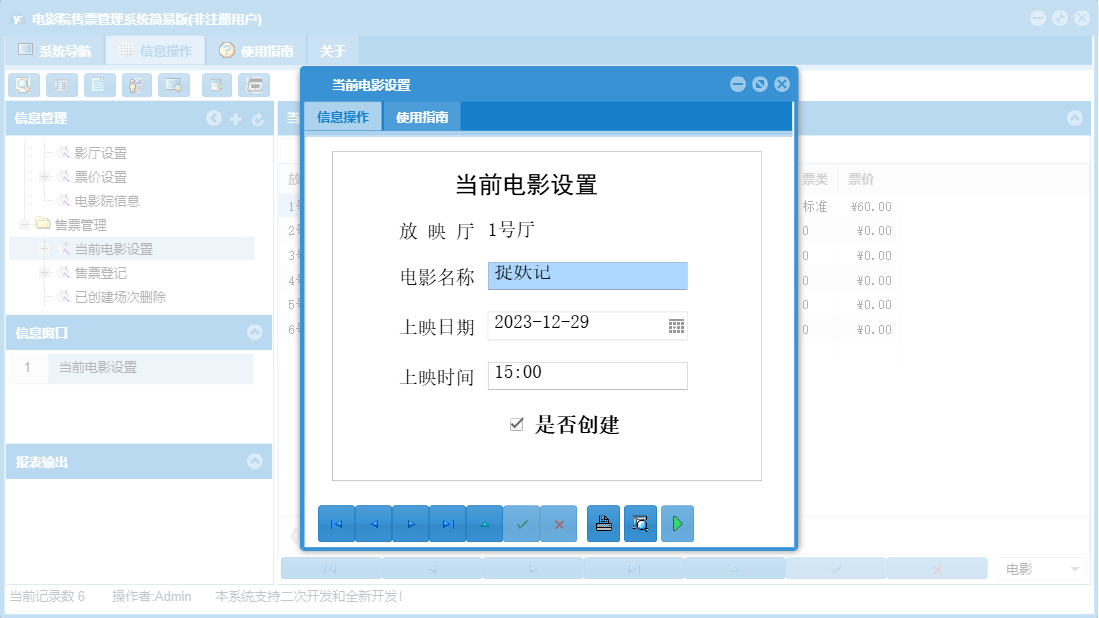Viewport: 1099px width, 618px height.
Task: Collapse the 信息窗口 panel
Action: click(257, 330)
